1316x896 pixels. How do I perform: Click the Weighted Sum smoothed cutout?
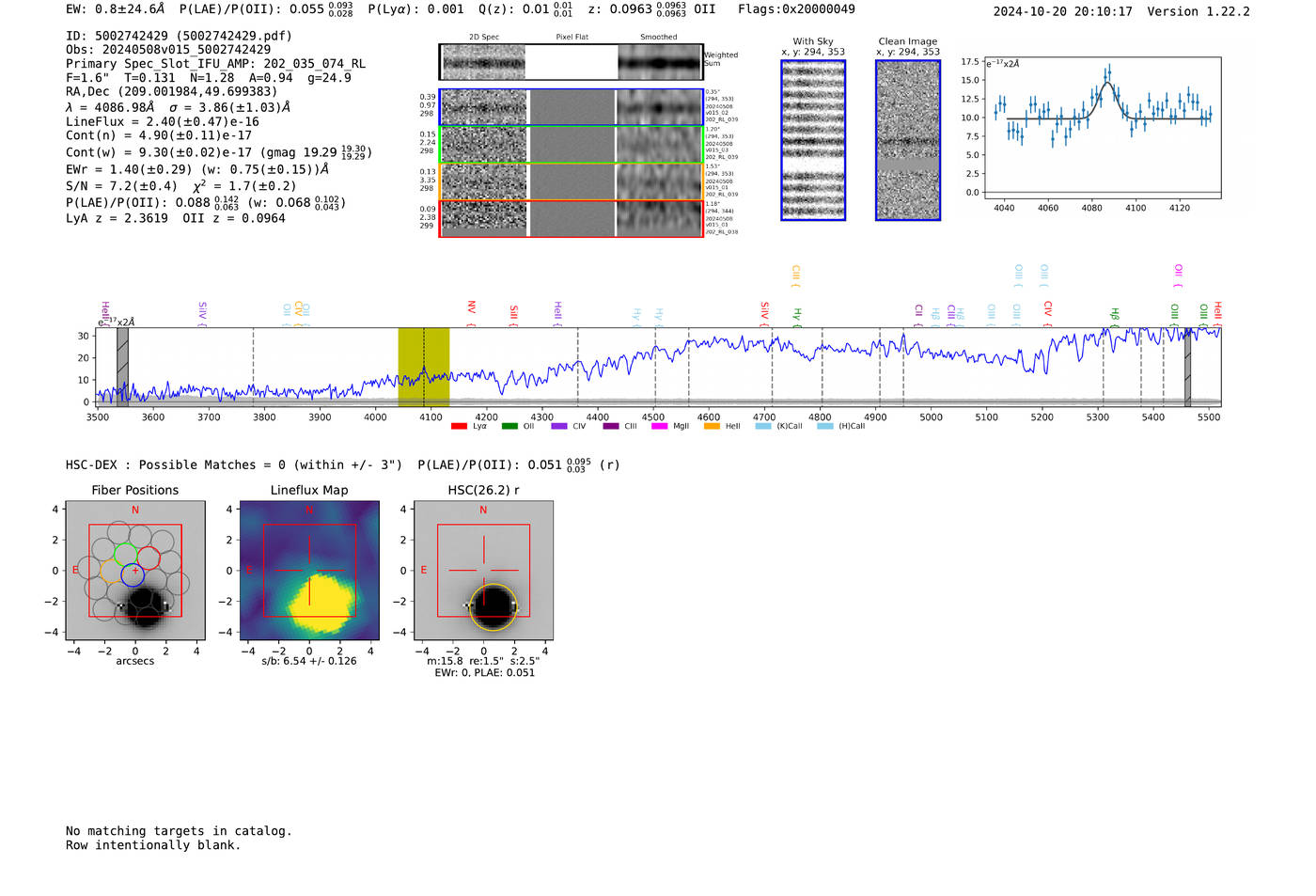[x=660, y=63]
